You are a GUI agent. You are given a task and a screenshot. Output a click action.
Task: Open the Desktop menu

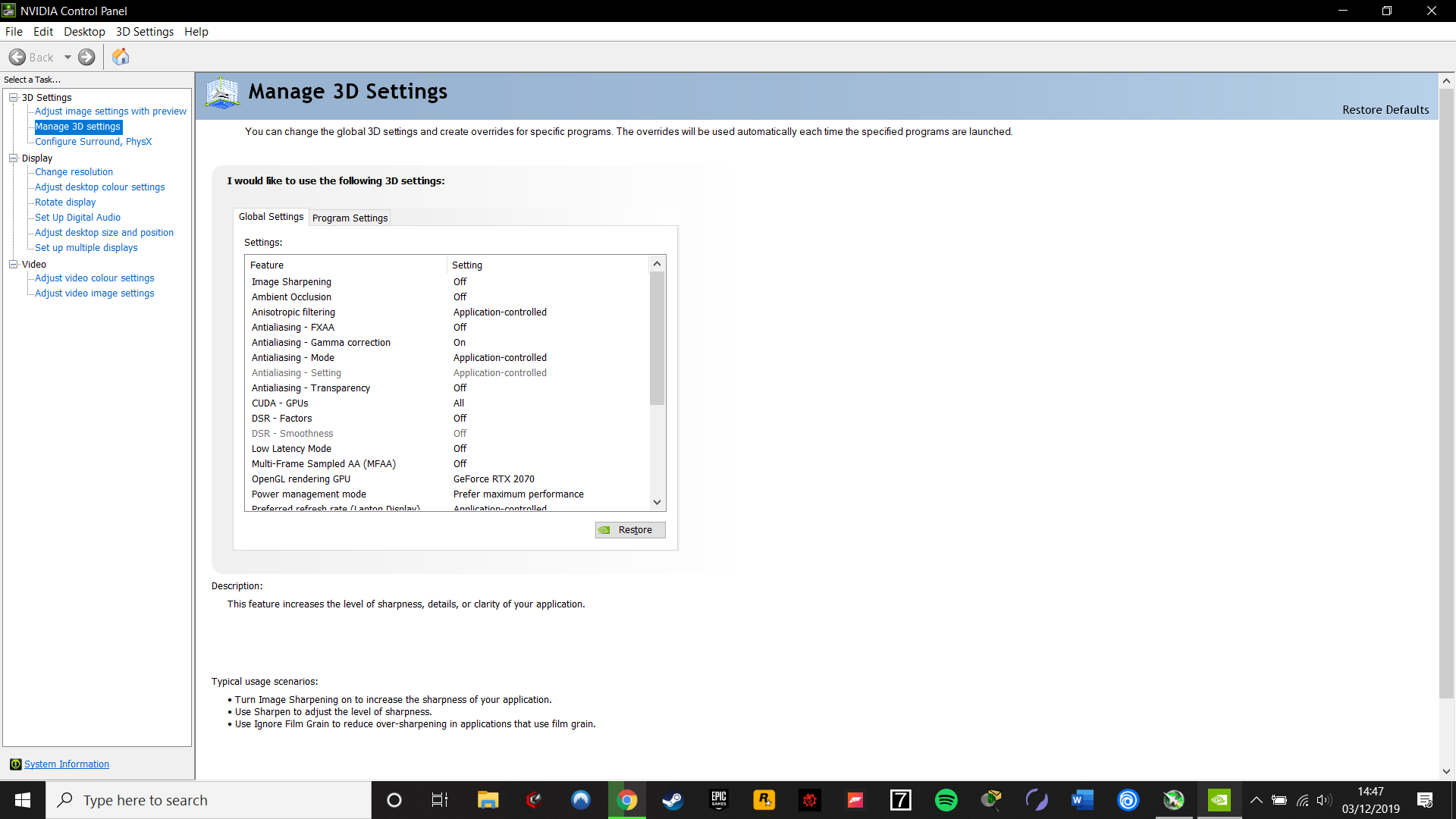point(84,32)
